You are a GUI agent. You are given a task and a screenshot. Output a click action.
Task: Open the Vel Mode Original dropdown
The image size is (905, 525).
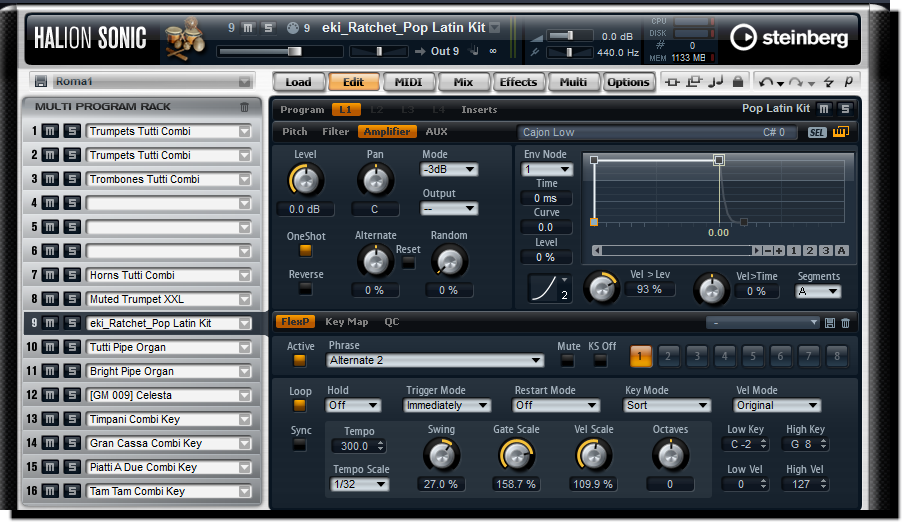pyautogui.click(x=777, y=406)
